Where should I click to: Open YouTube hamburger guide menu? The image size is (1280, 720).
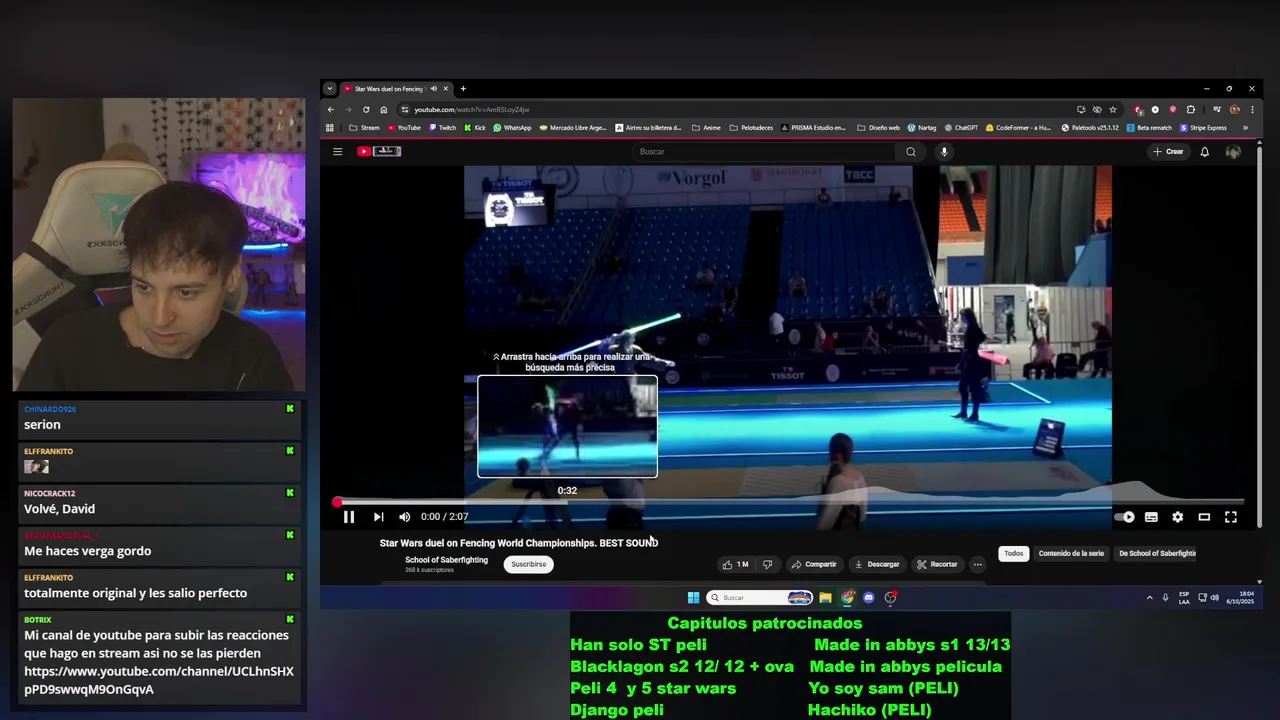337,152
